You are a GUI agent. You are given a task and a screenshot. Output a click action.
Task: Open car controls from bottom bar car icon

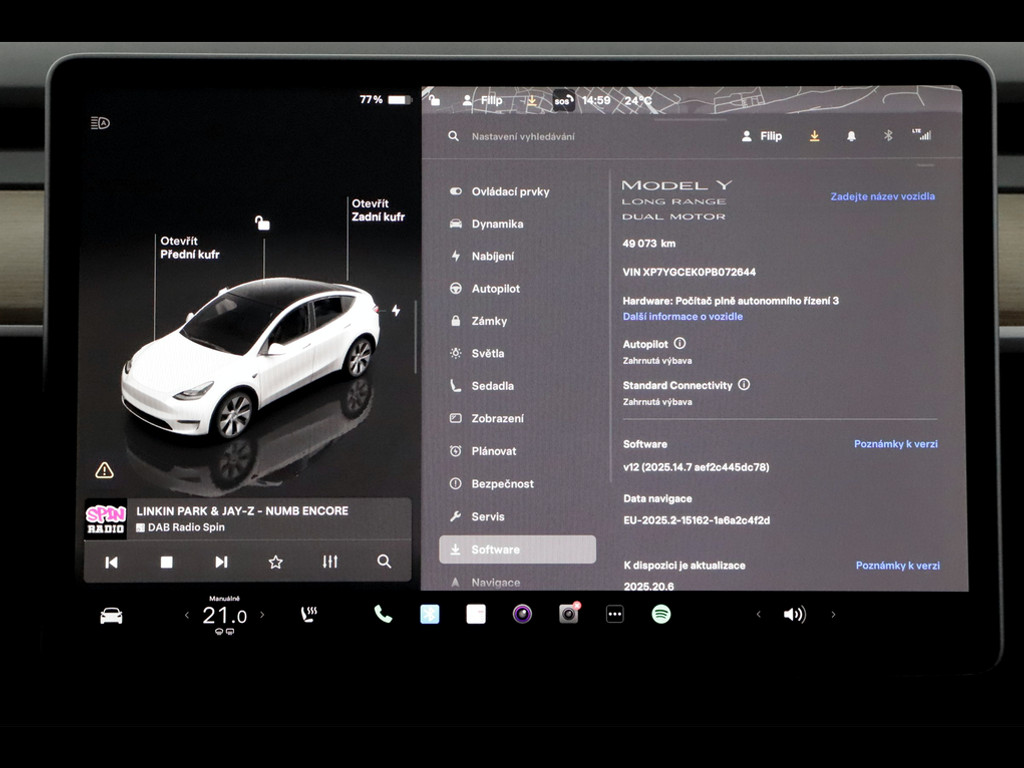(111, 615)
